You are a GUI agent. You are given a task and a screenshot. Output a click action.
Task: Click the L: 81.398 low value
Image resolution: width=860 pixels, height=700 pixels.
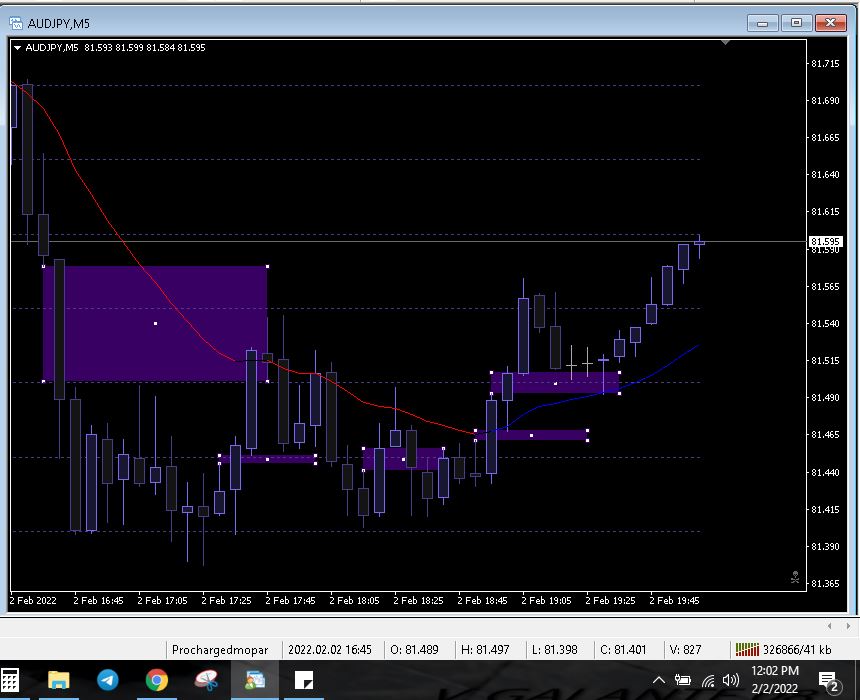(x=555, y=650)
